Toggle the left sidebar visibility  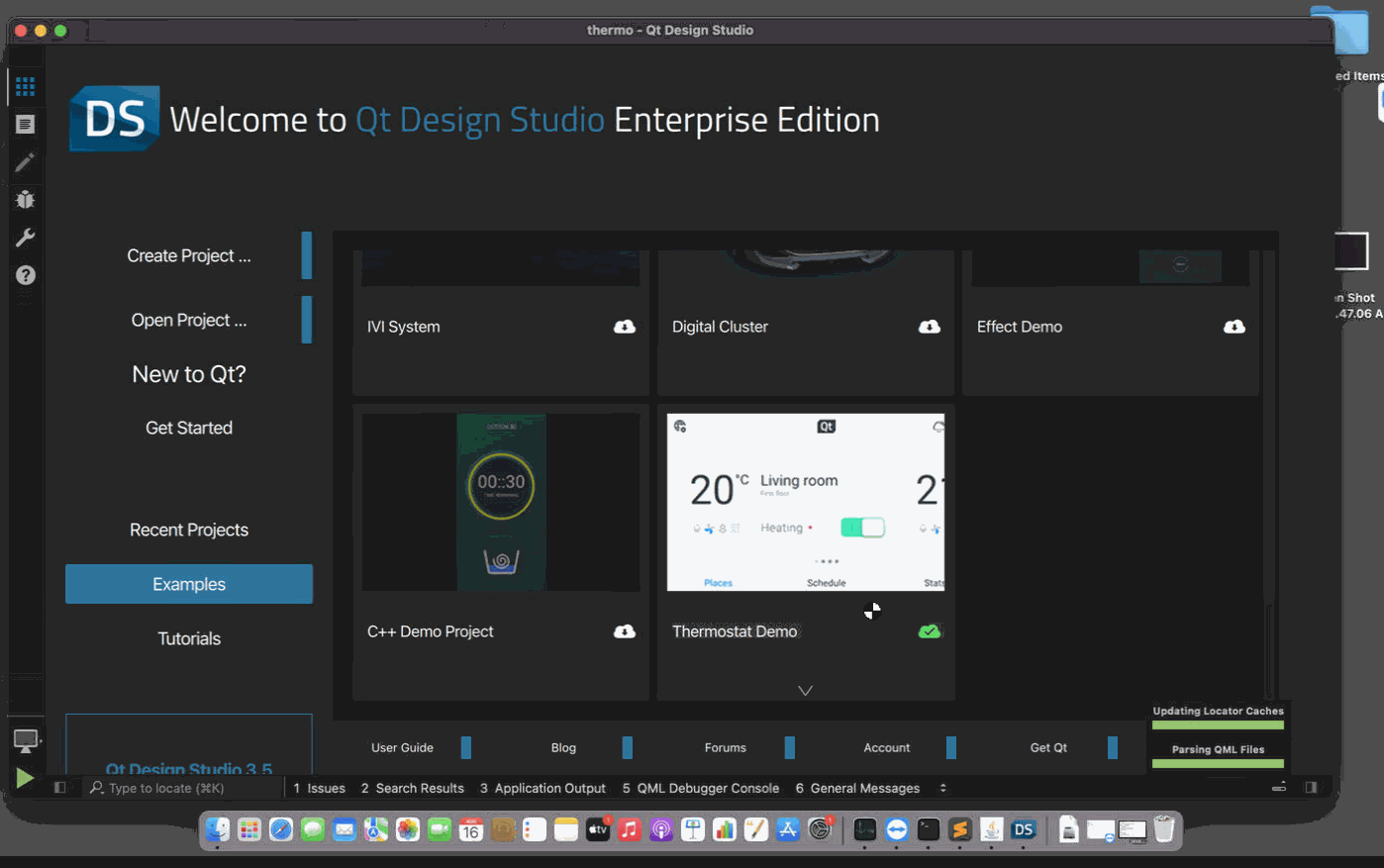coord(59,788)
